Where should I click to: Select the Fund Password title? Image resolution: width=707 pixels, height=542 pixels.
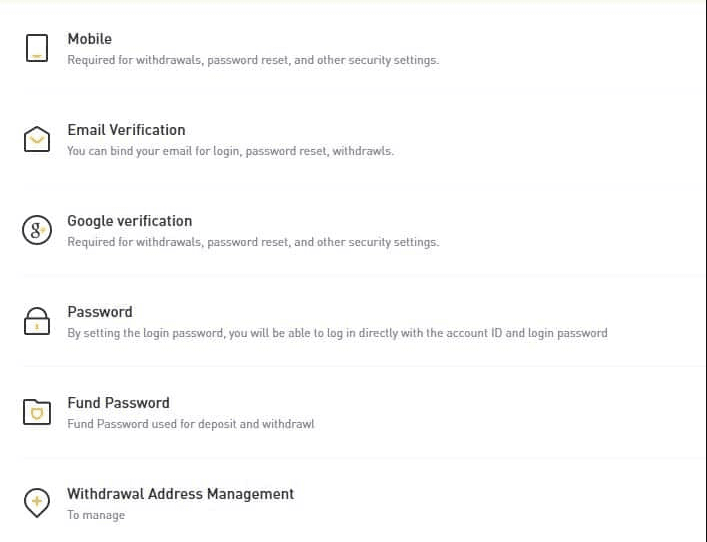pyautogui.click(x=118, y=403)
